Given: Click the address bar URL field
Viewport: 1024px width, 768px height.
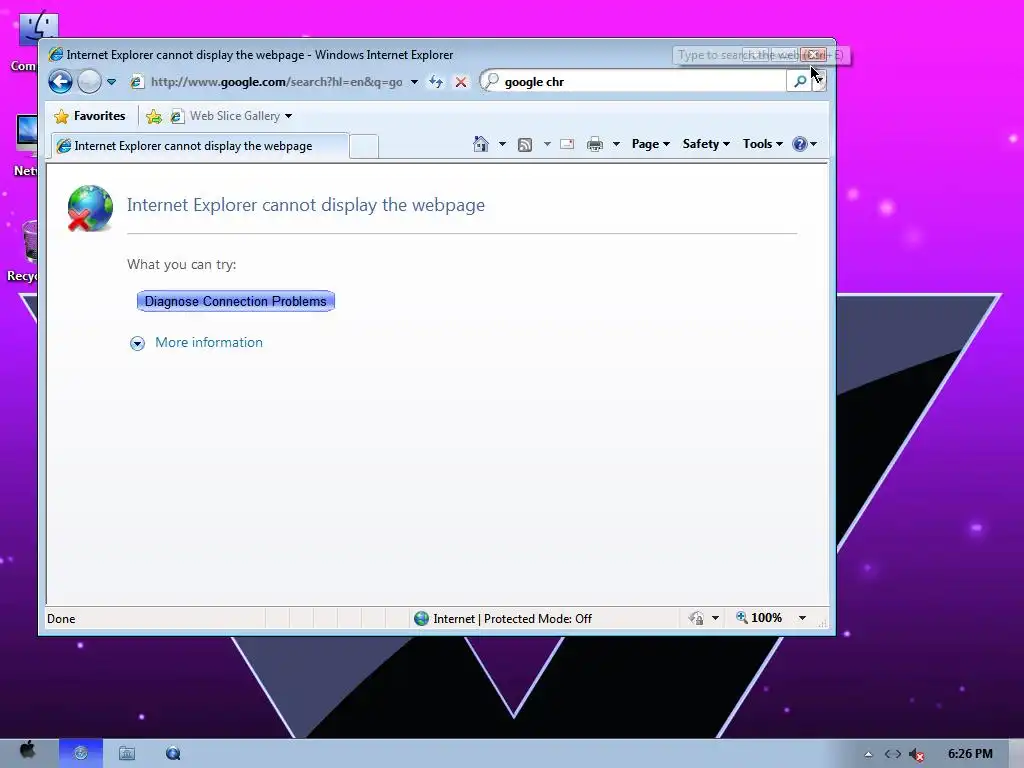Looking at the screenshot, I should pos(276,82).
